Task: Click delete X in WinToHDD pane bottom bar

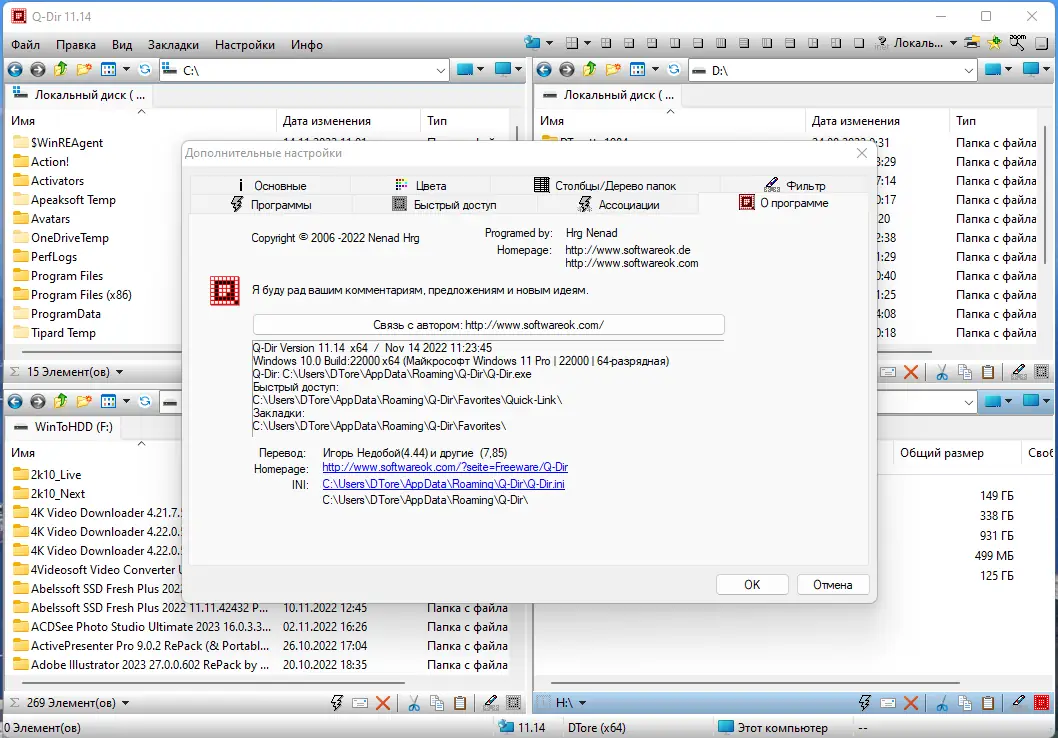Action: click(x=383, y=703)
